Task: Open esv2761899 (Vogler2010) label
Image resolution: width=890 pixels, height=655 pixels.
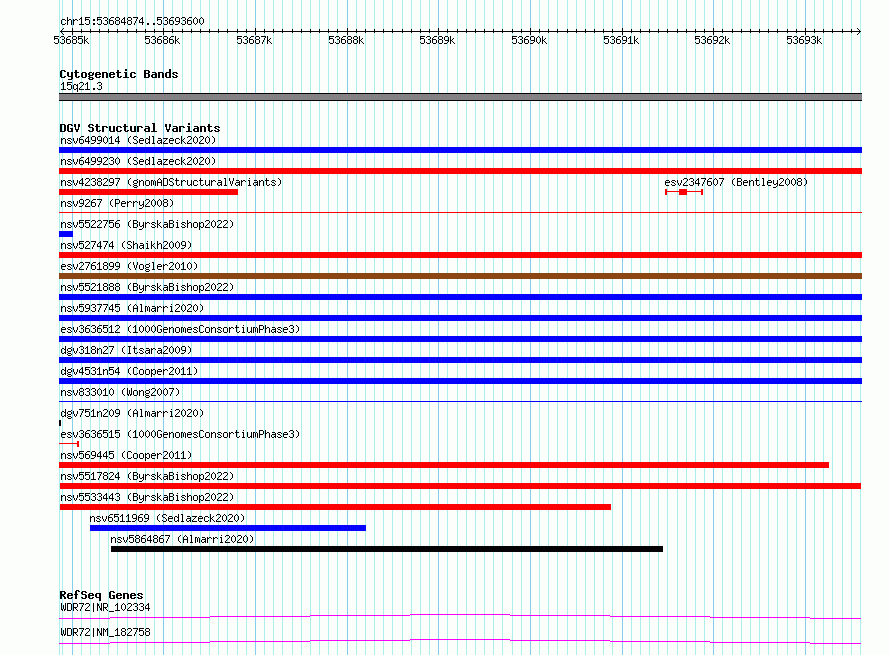Action: (129, 266)
